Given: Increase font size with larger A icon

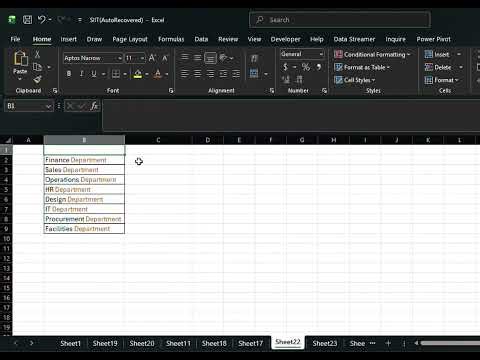Looking at the screenshot, I should point(152,58).
